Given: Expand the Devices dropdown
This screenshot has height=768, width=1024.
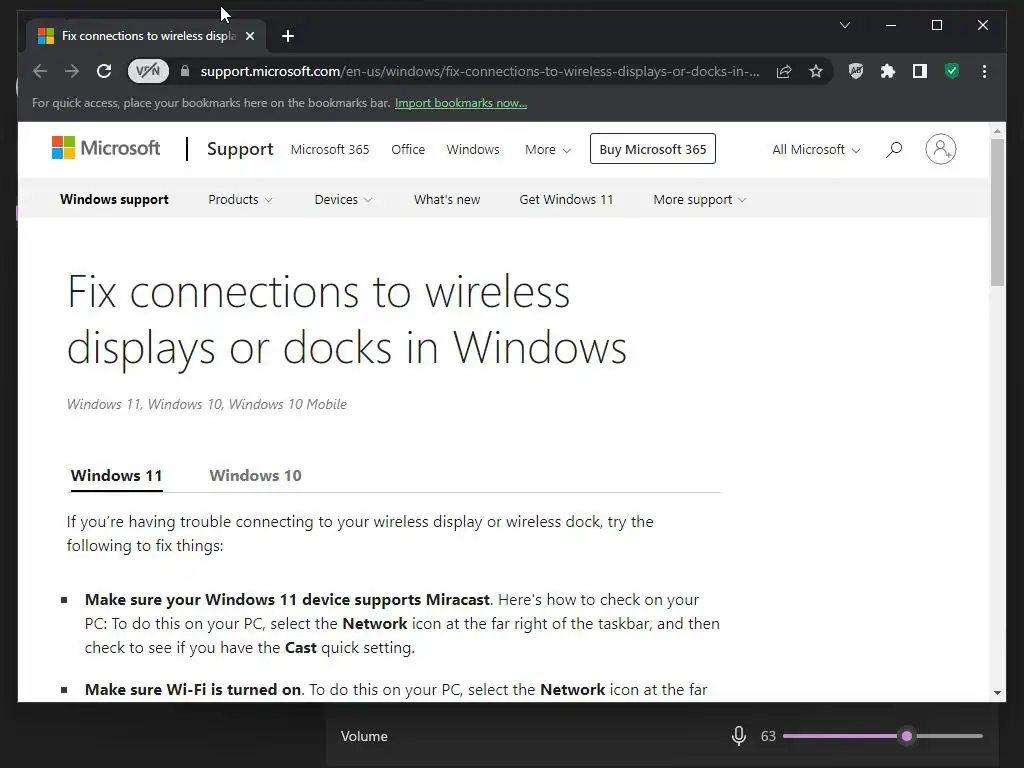Looking at the screenshot, I should tap(343, 199).
